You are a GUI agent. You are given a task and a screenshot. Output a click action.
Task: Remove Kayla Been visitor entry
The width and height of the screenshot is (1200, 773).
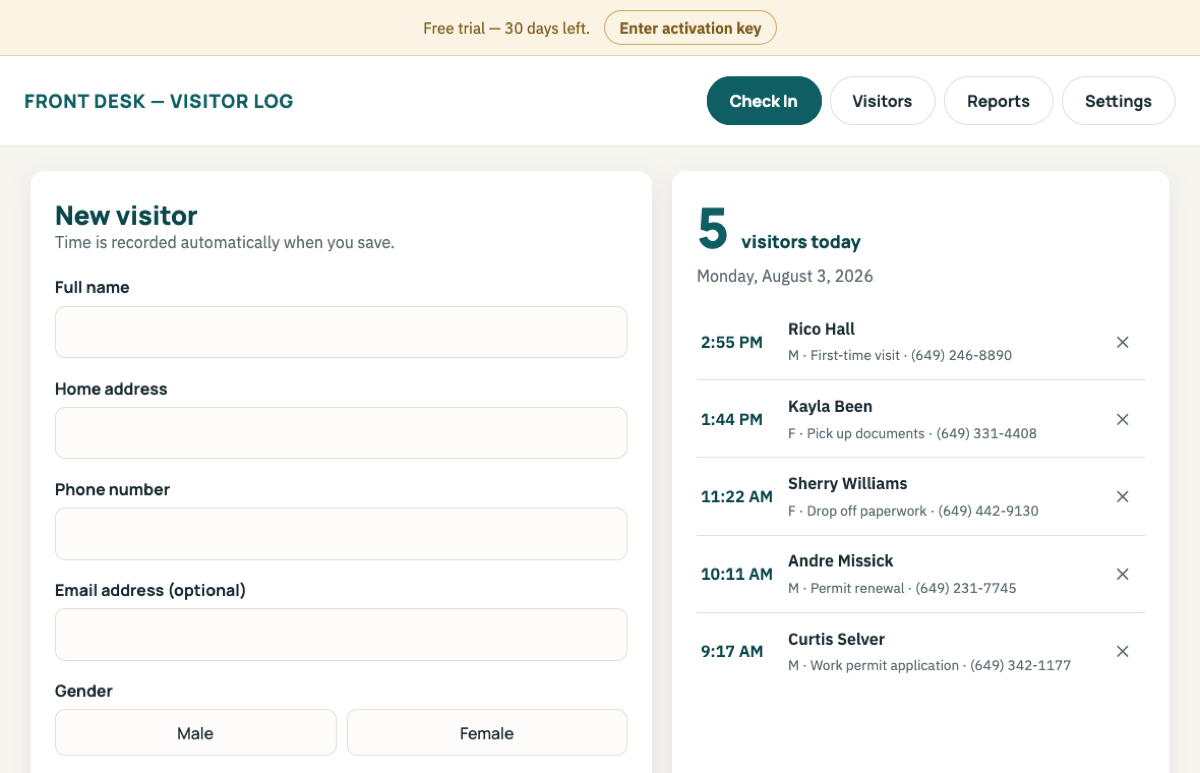[x=1122, y=419]
